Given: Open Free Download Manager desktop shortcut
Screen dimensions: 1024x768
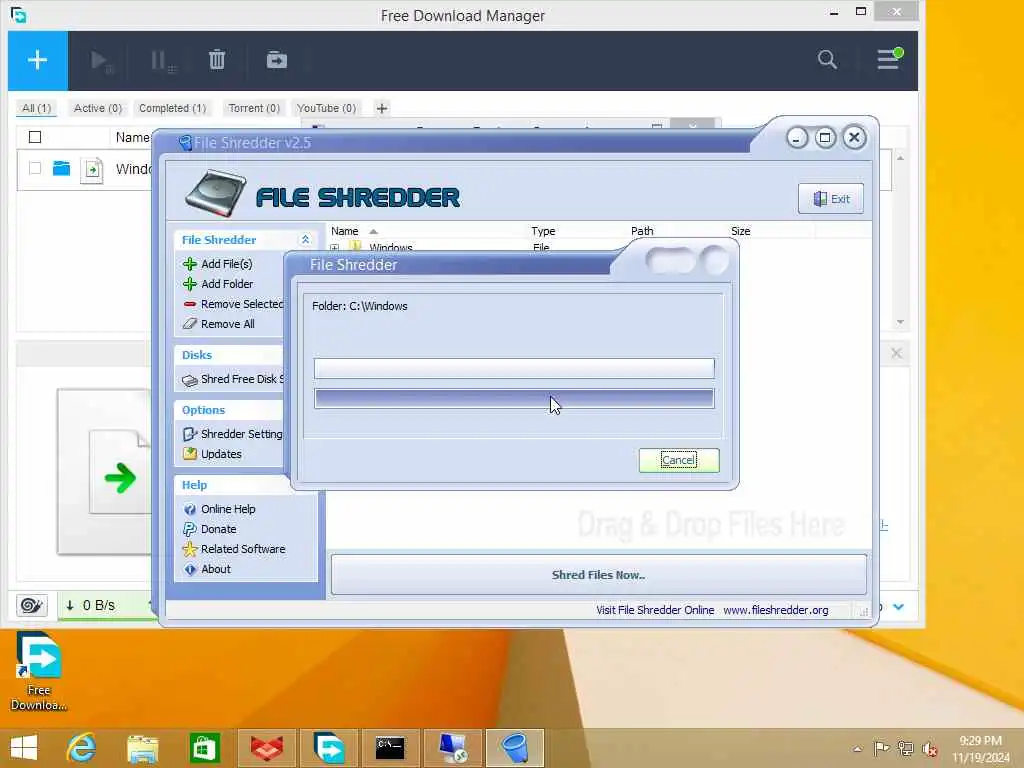Looking at the screenshot, I should 39,672.
